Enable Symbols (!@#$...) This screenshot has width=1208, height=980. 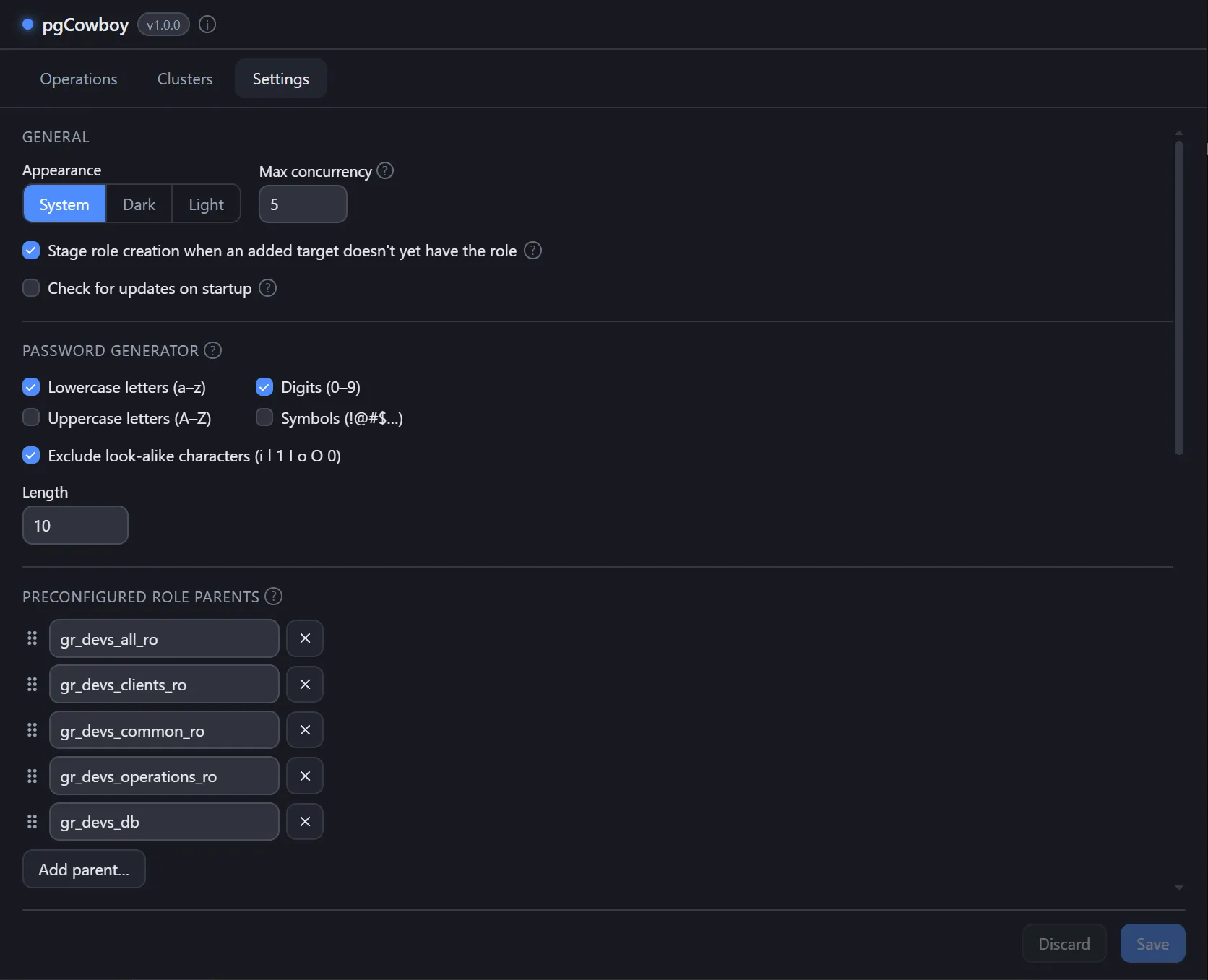pos(264,417)
